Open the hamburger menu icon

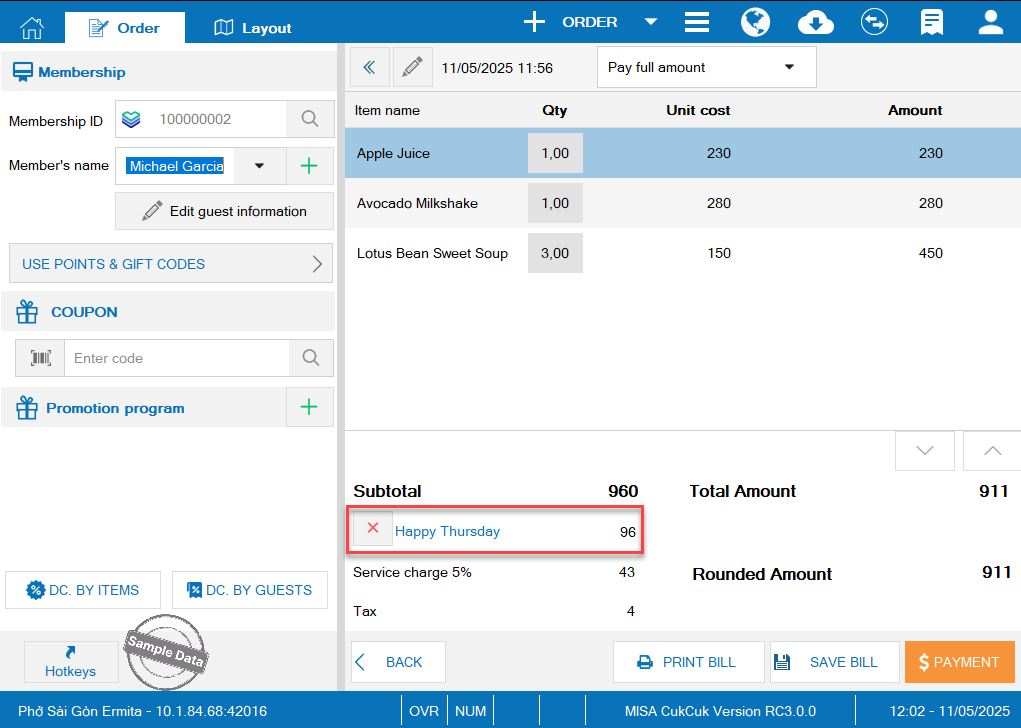pos(697,22)
